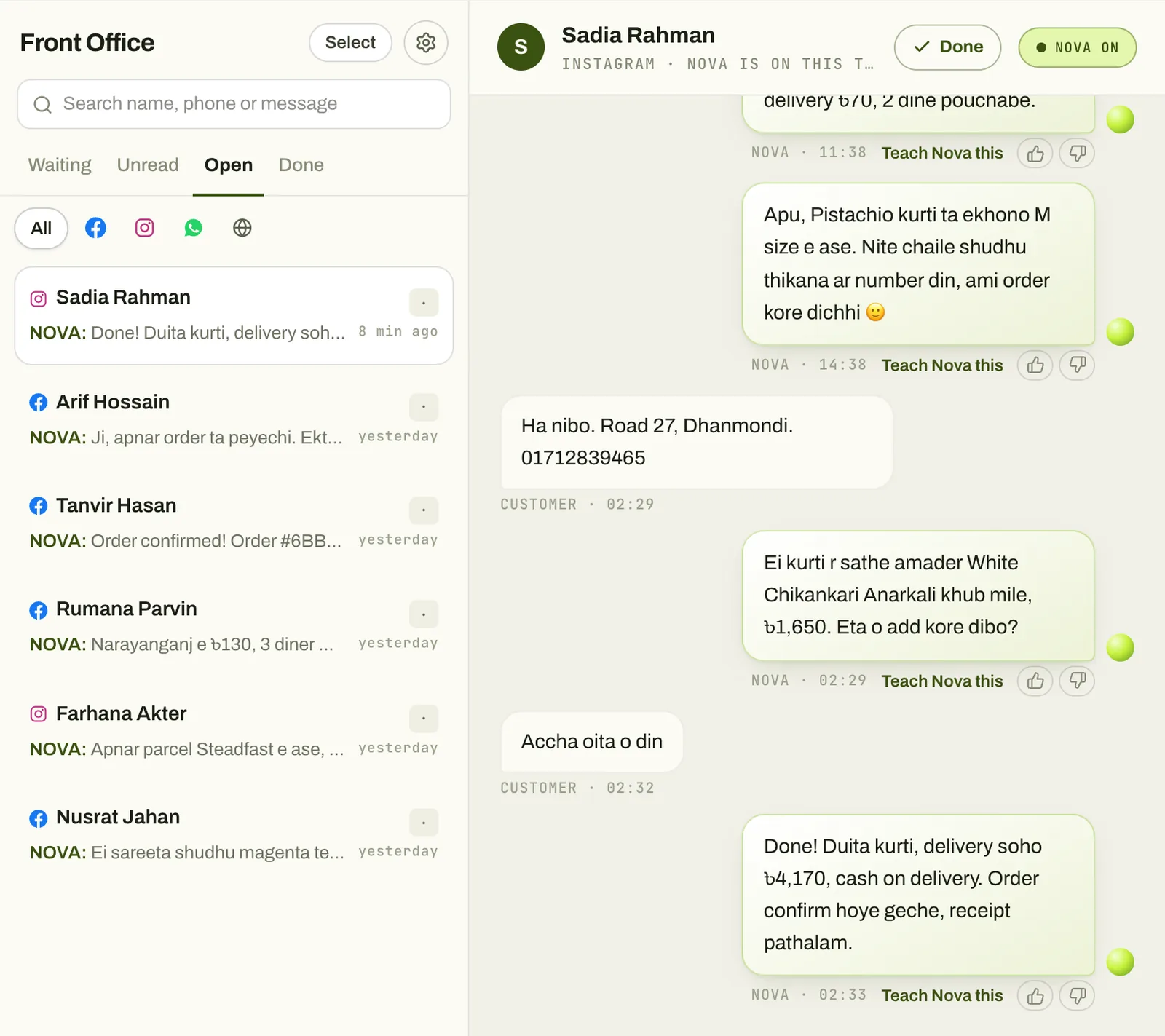Select the All channels filter
Image resolution: width=1165 pixels, height=1036 pixels.
pos(42,228)
